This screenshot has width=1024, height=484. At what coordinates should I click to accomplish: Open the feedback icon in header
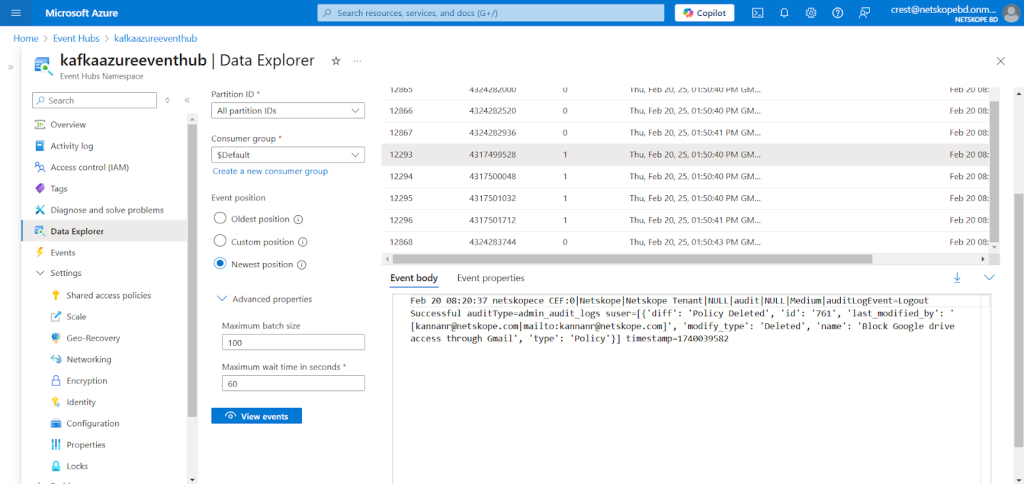coord(865,13)
